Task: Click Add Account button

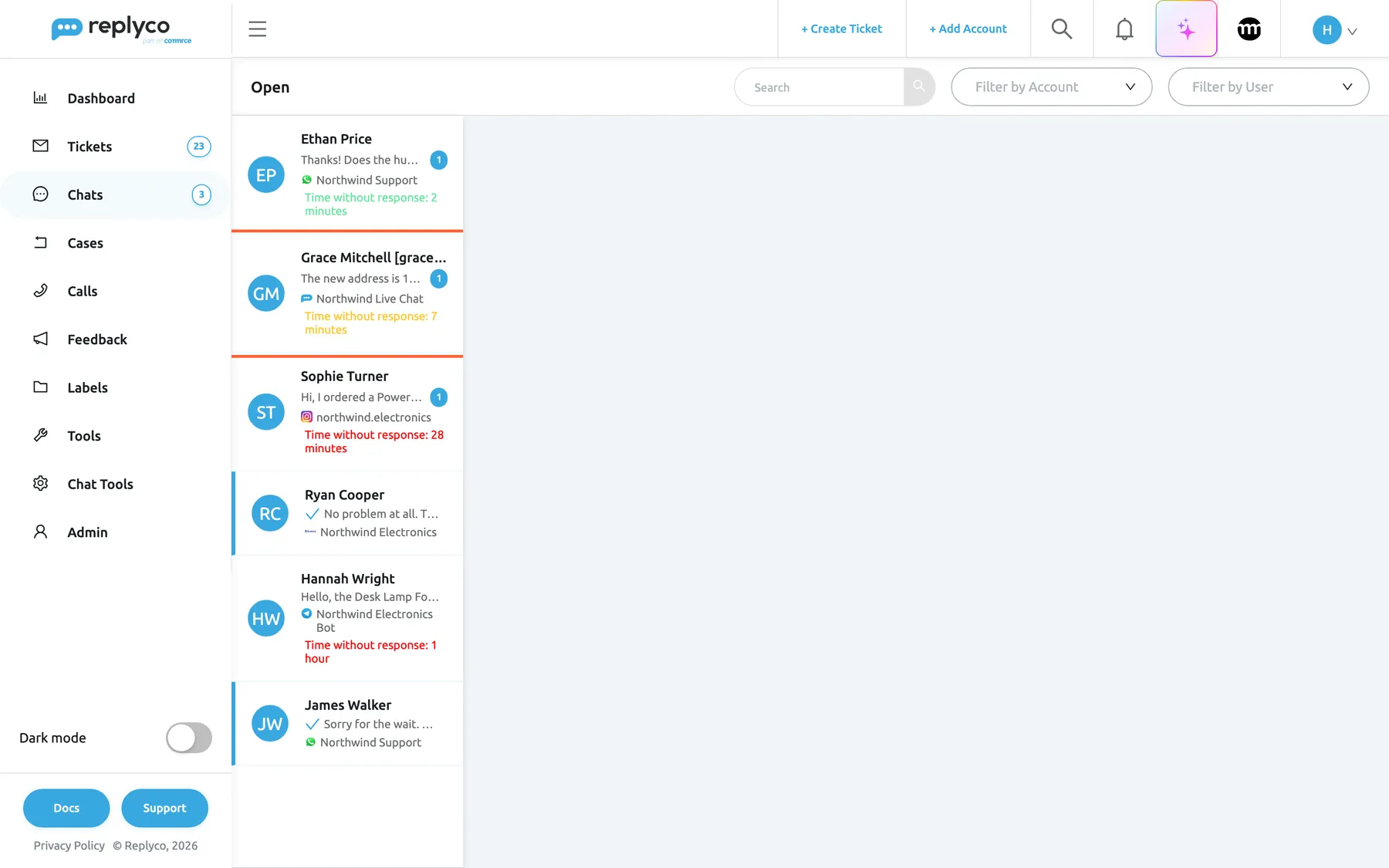Action: click(x=968, y=29)
